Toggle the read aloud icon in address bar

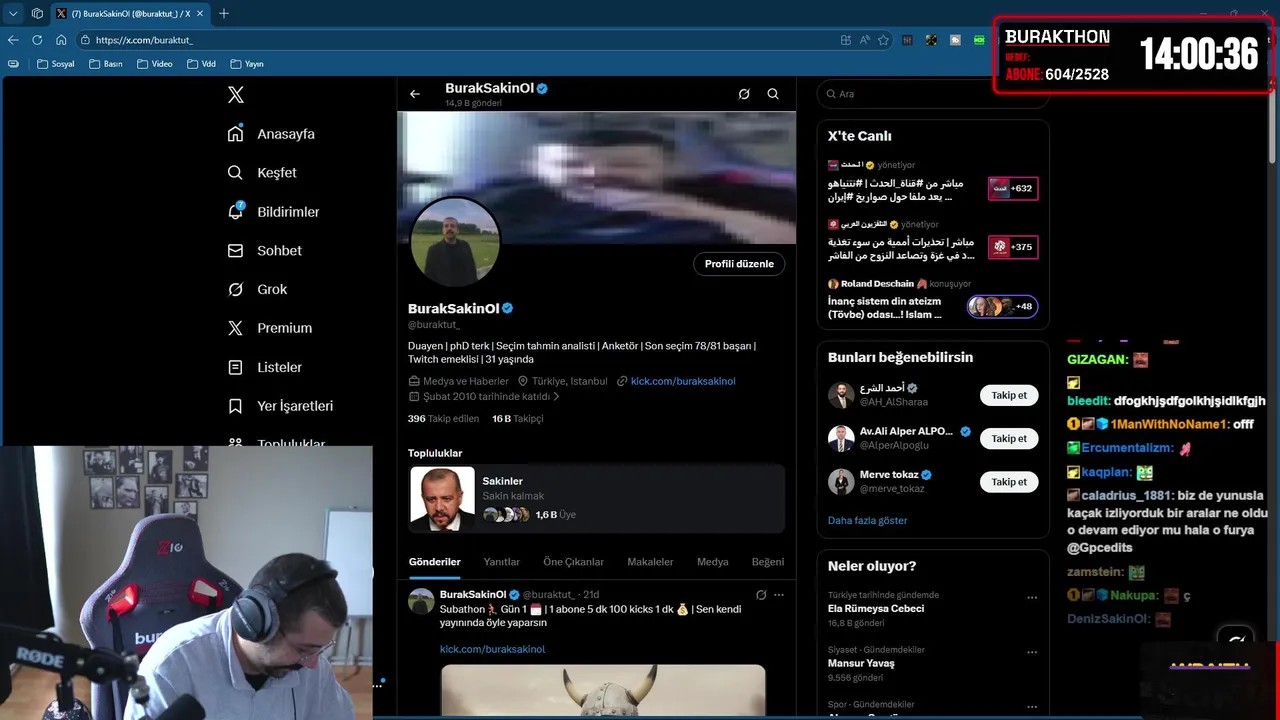(864, 40)
